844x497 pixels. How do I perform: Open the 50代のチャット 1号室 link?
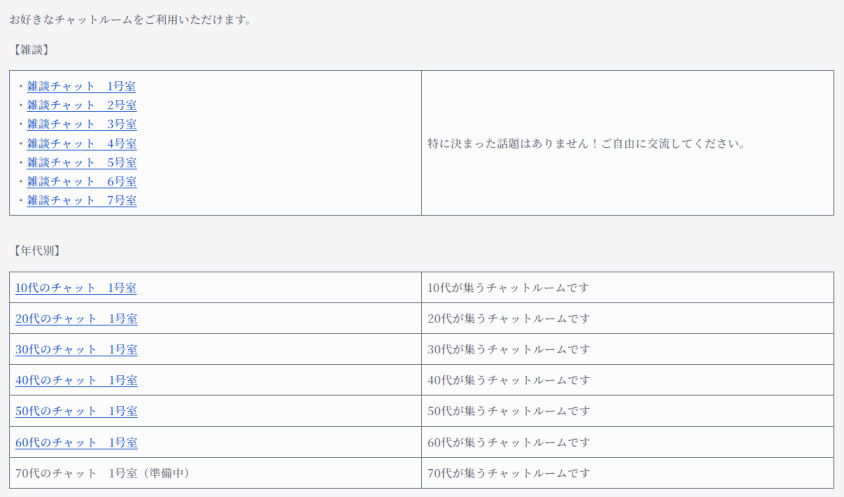76,411
